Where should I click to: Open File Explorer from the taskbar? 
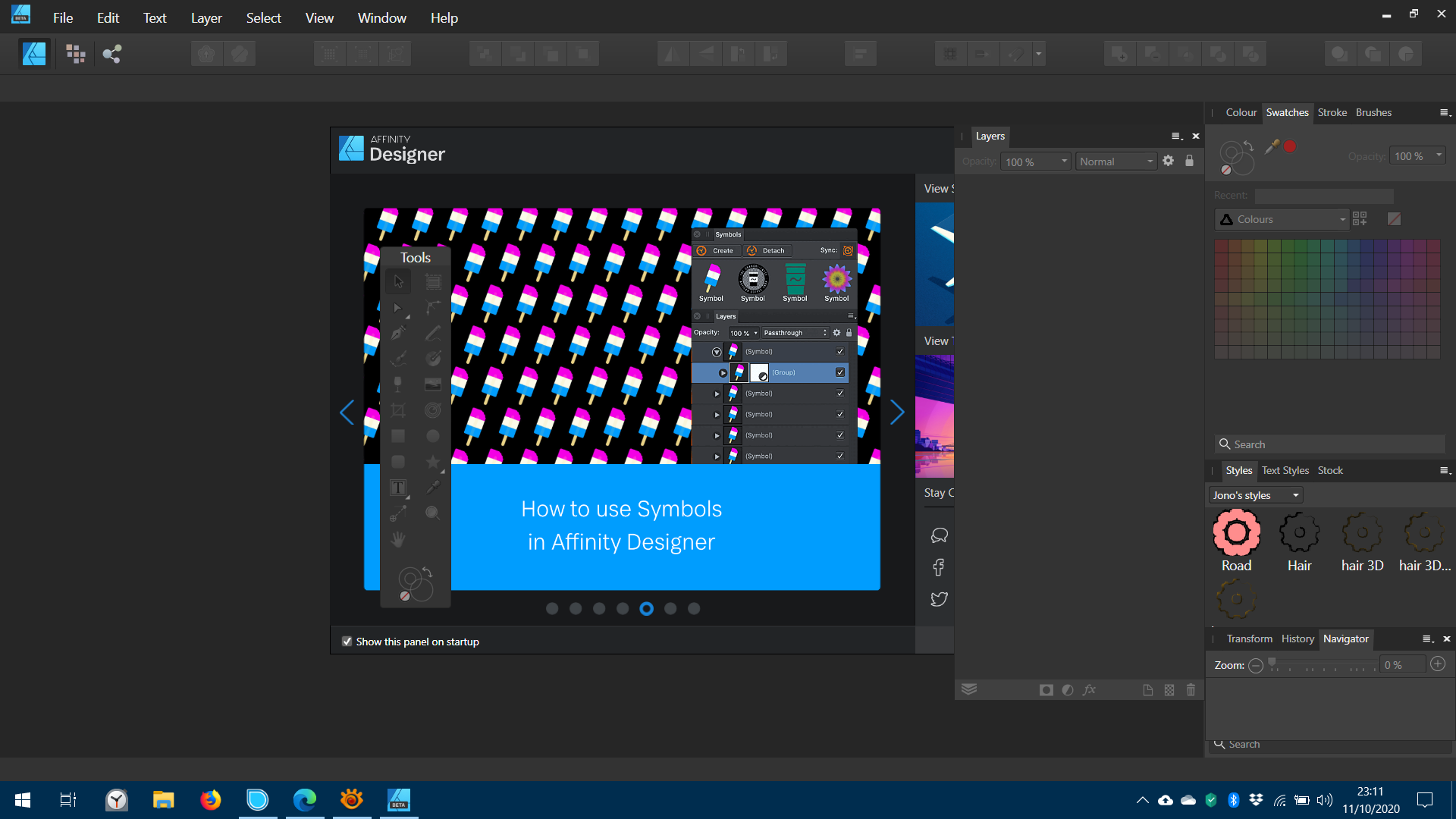pos(164,800)
